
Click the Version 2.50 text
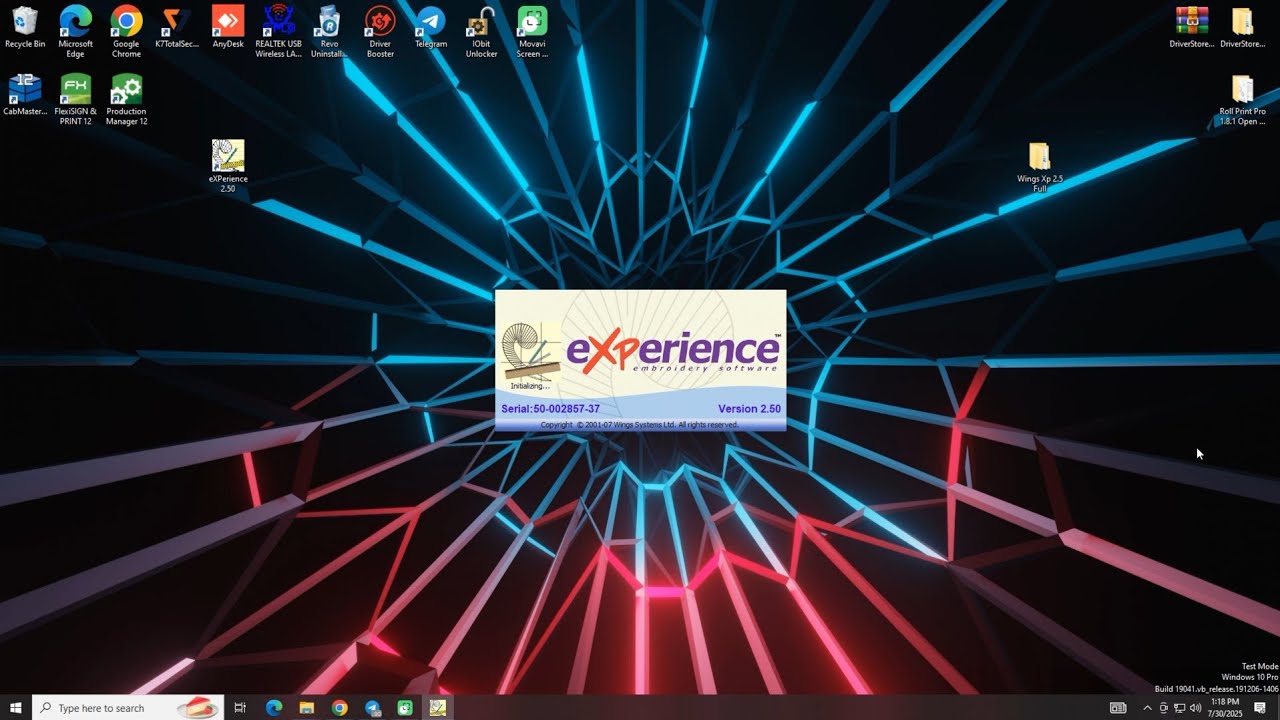tap(749, 409)
